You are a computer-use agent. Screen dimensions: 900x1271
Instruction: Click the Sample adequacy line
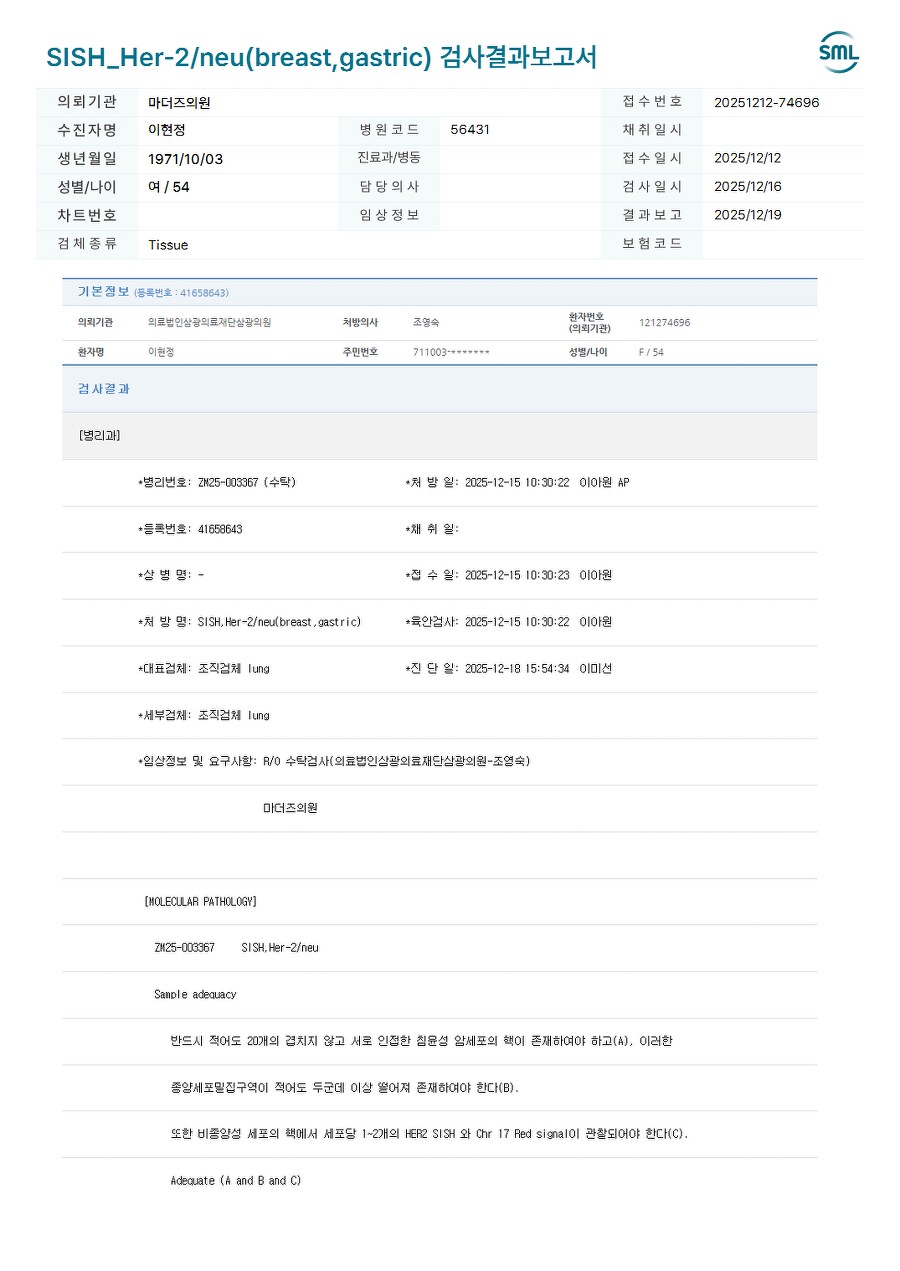point(195,995)
